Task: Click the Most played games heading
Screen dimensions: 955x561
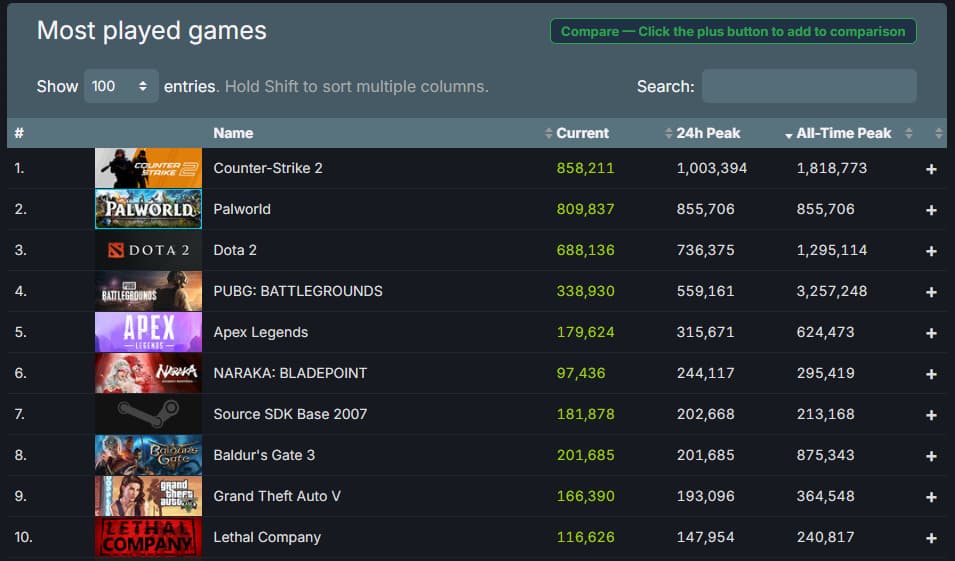Action: pos(152,30)
